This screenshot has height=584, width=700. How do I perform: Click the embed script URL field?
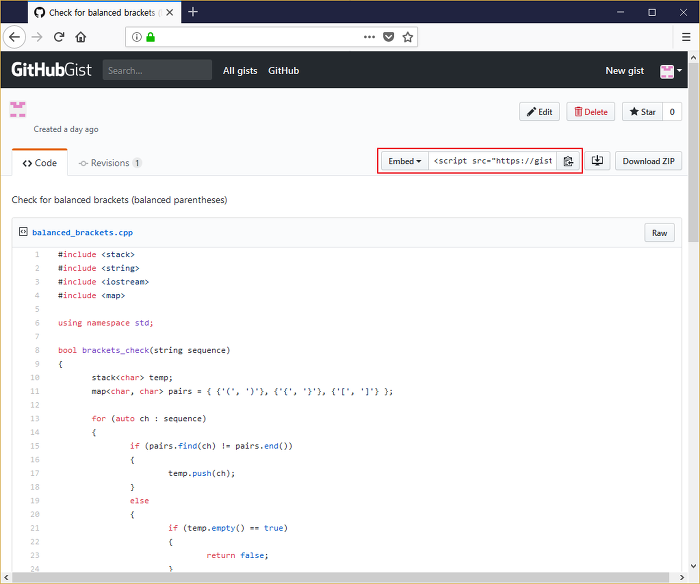[492, 161]
